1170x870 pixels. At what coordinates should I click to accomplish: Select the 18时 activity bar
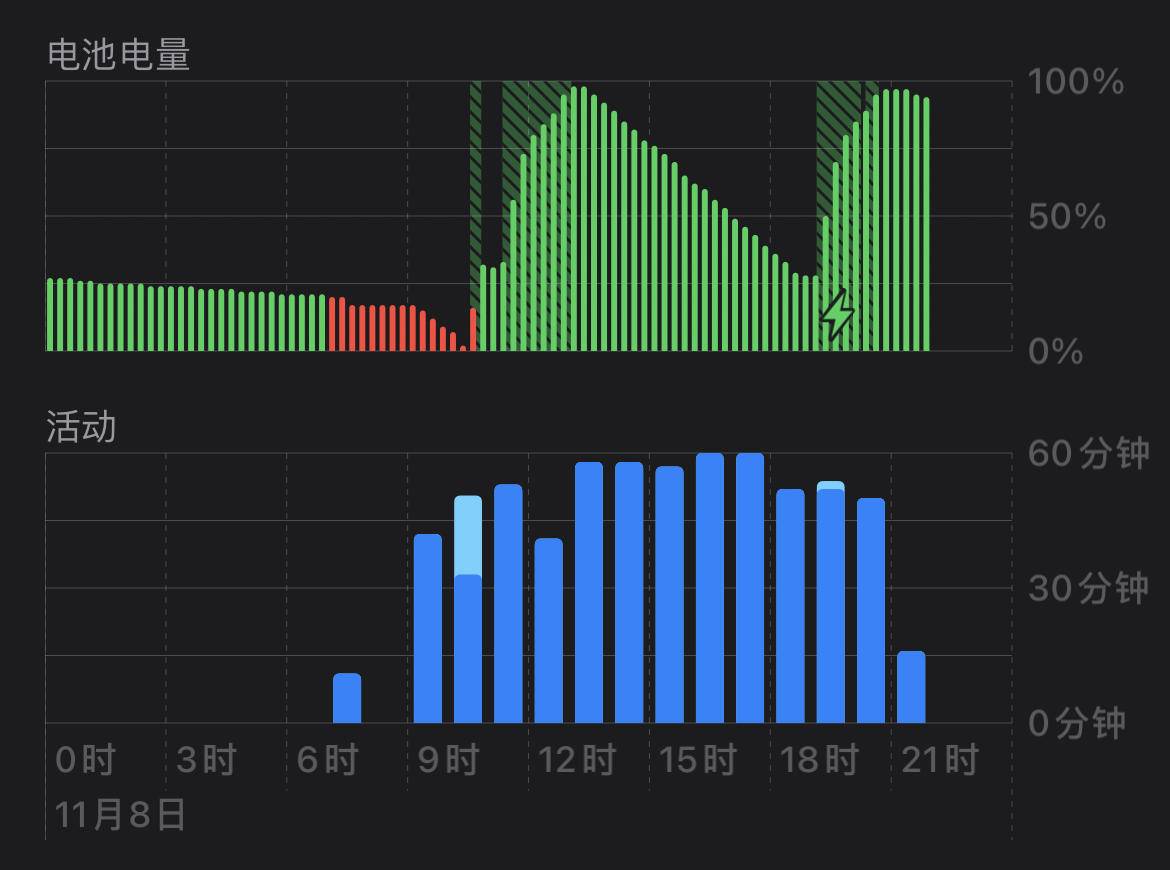point(790,606)
